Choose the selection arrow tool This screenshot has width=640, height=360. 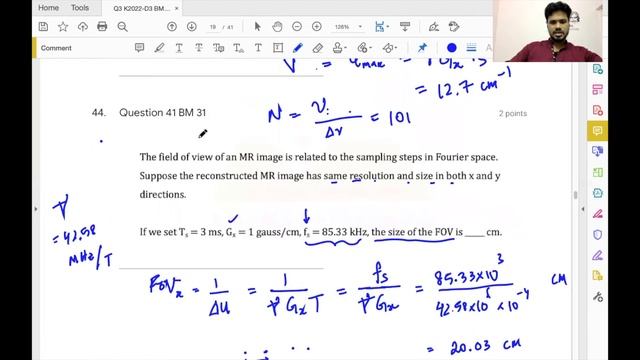[x=257, y=27]
